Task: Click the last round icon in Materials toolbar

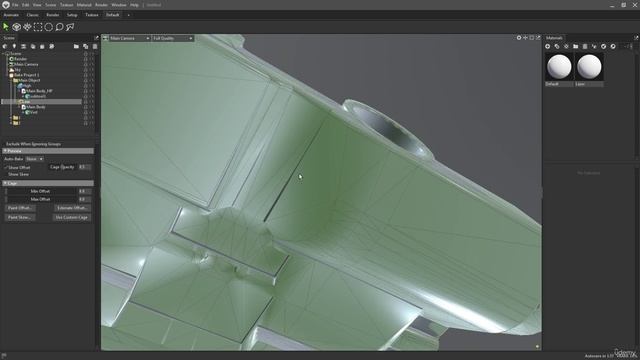Action: tap(613, 47)
